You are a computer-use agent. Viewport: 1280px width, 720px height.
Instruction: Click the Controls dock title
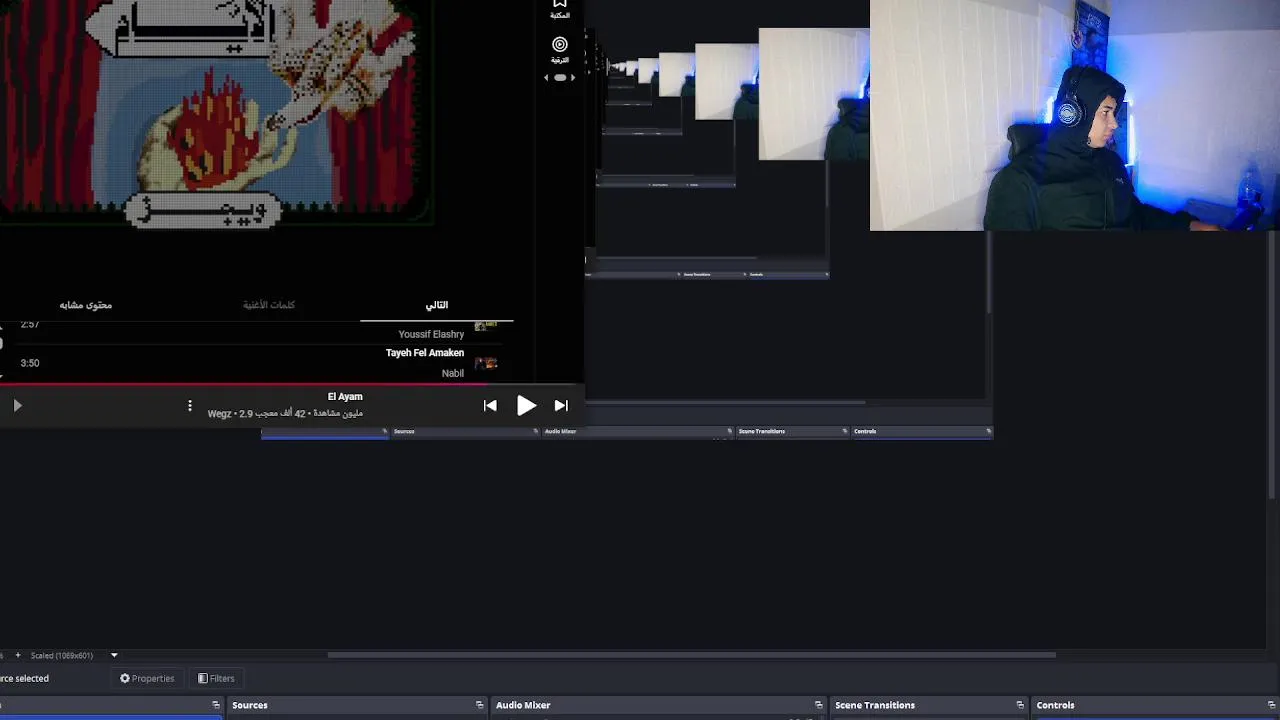1055,705
